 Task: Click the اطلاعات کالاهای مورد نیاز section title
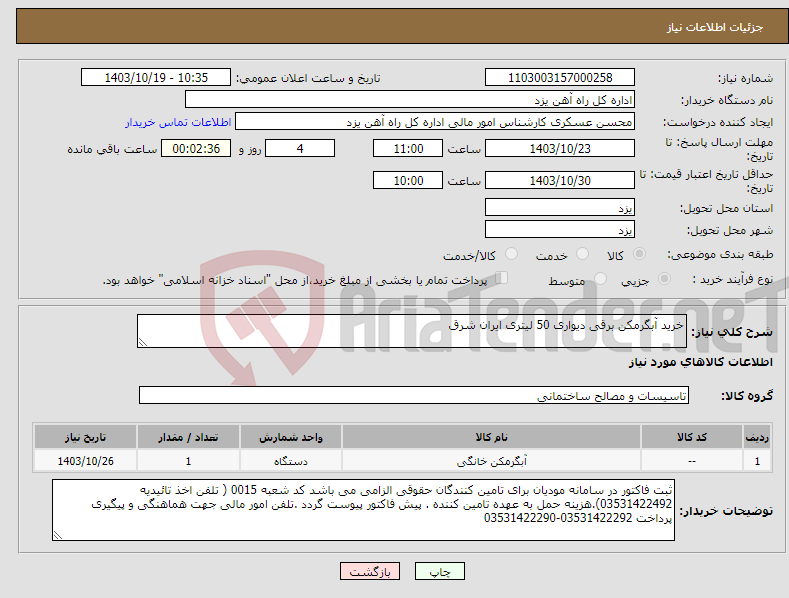[x=700, y=362]
